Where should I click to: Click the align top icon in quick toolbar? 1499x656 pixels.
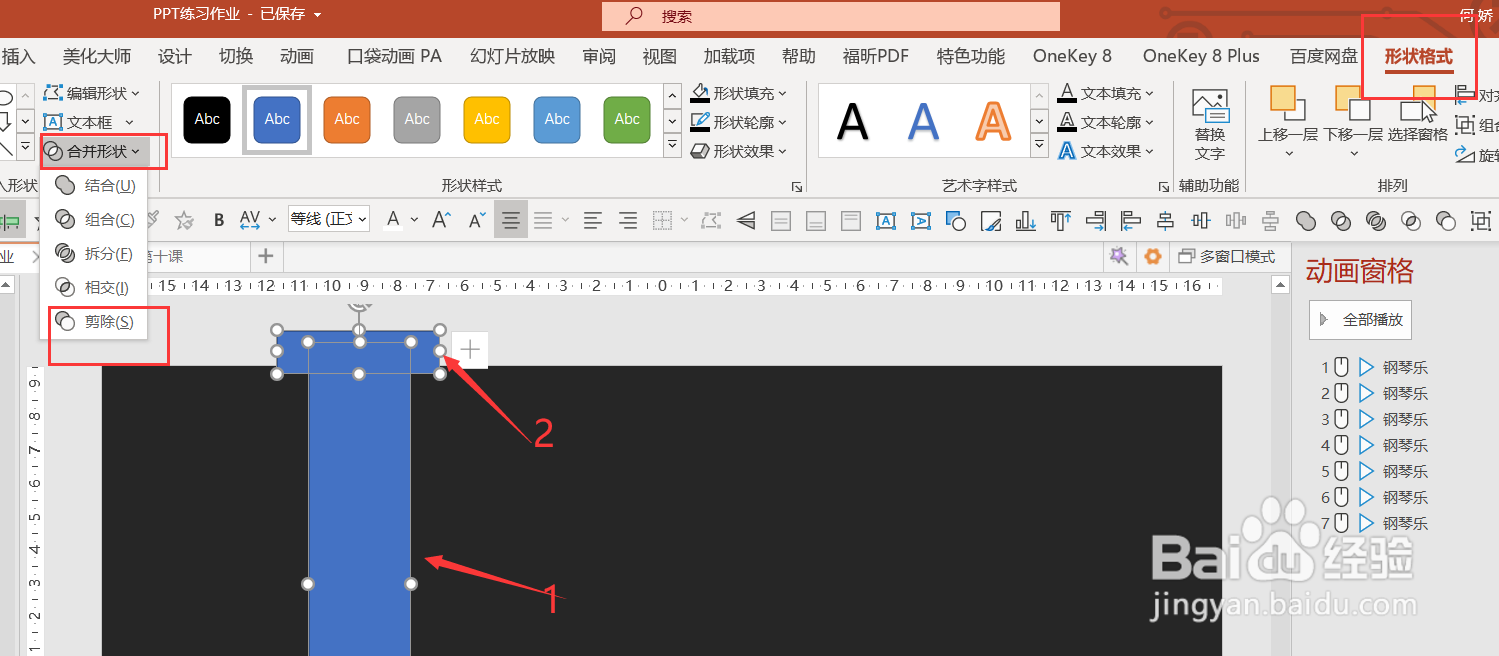point(1061,221)
